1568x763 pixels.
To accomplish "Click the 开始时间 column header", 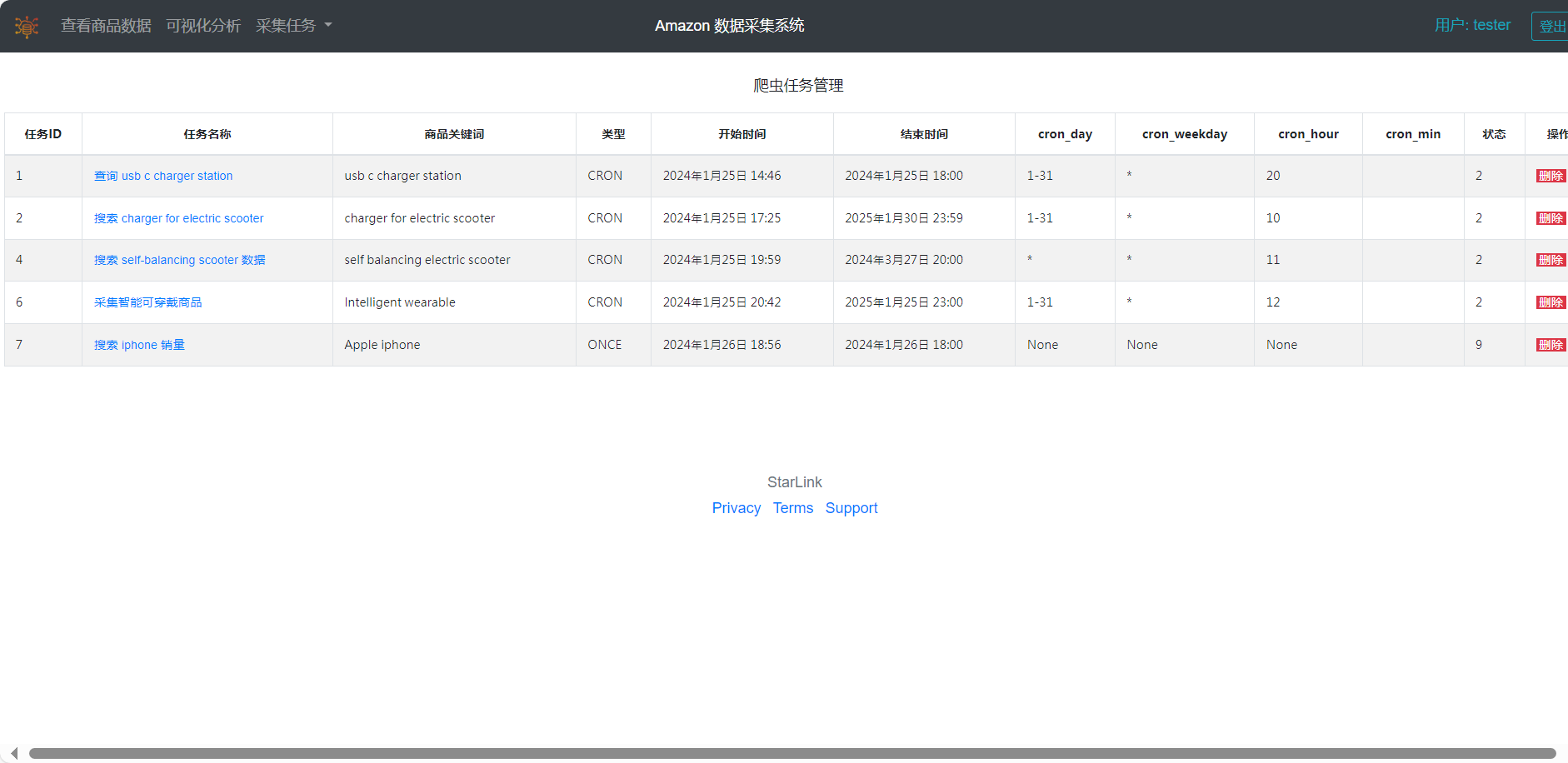I will [x=742, y=134].
